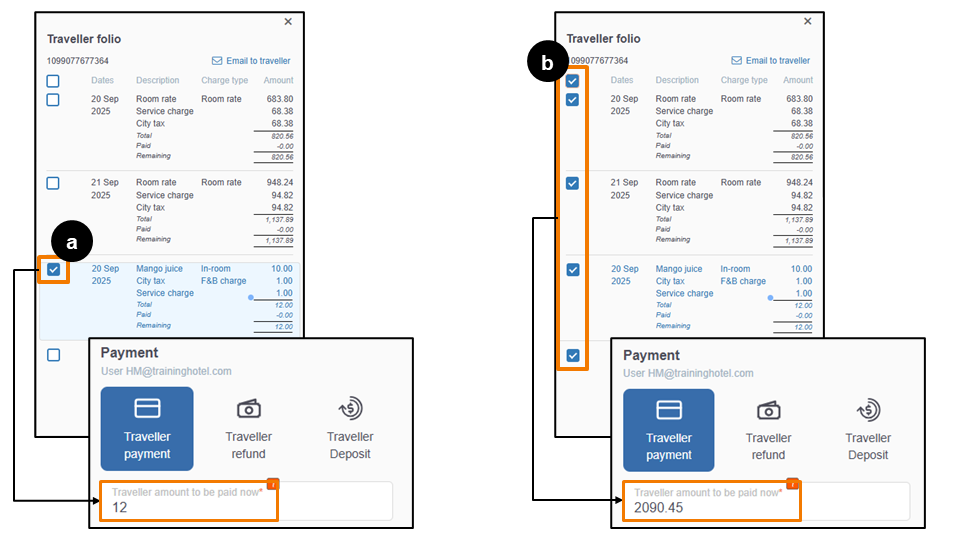Select Traveller payment in right Payment panel
This screenshot has height=540, width=960.
pos(669,430)
